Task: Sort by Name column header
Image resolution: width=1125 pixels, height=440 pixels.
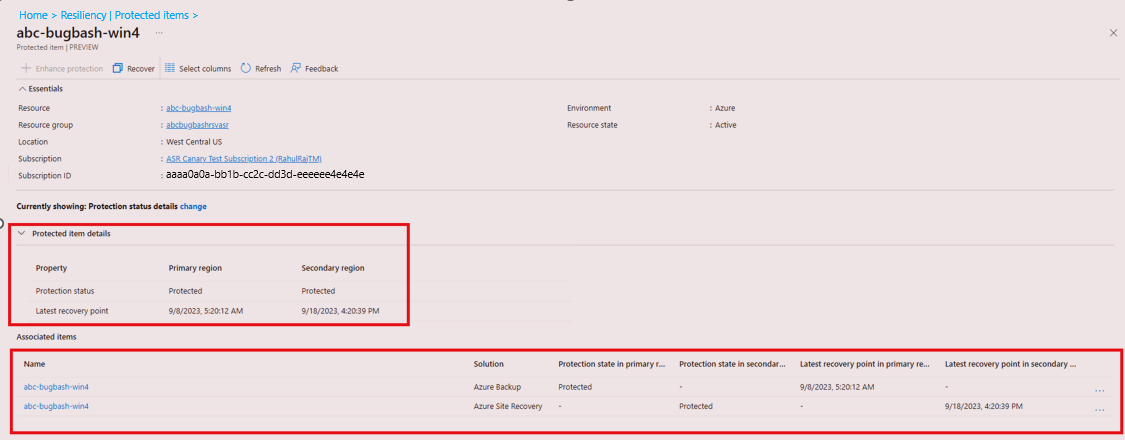Action: pyautogui.click(x=34, y=365)
